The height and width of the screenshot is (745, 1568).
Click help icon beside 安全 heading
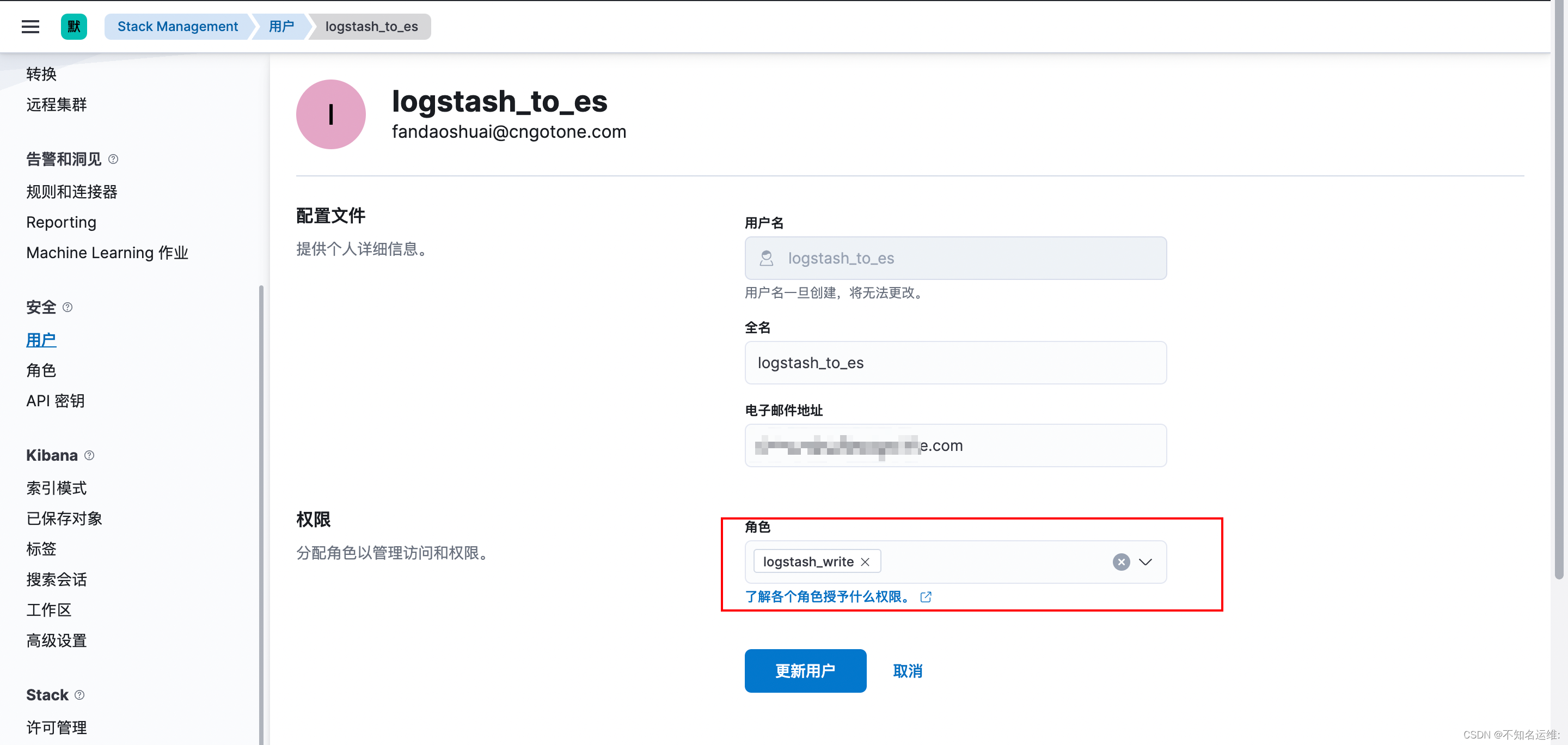point(68,307)
